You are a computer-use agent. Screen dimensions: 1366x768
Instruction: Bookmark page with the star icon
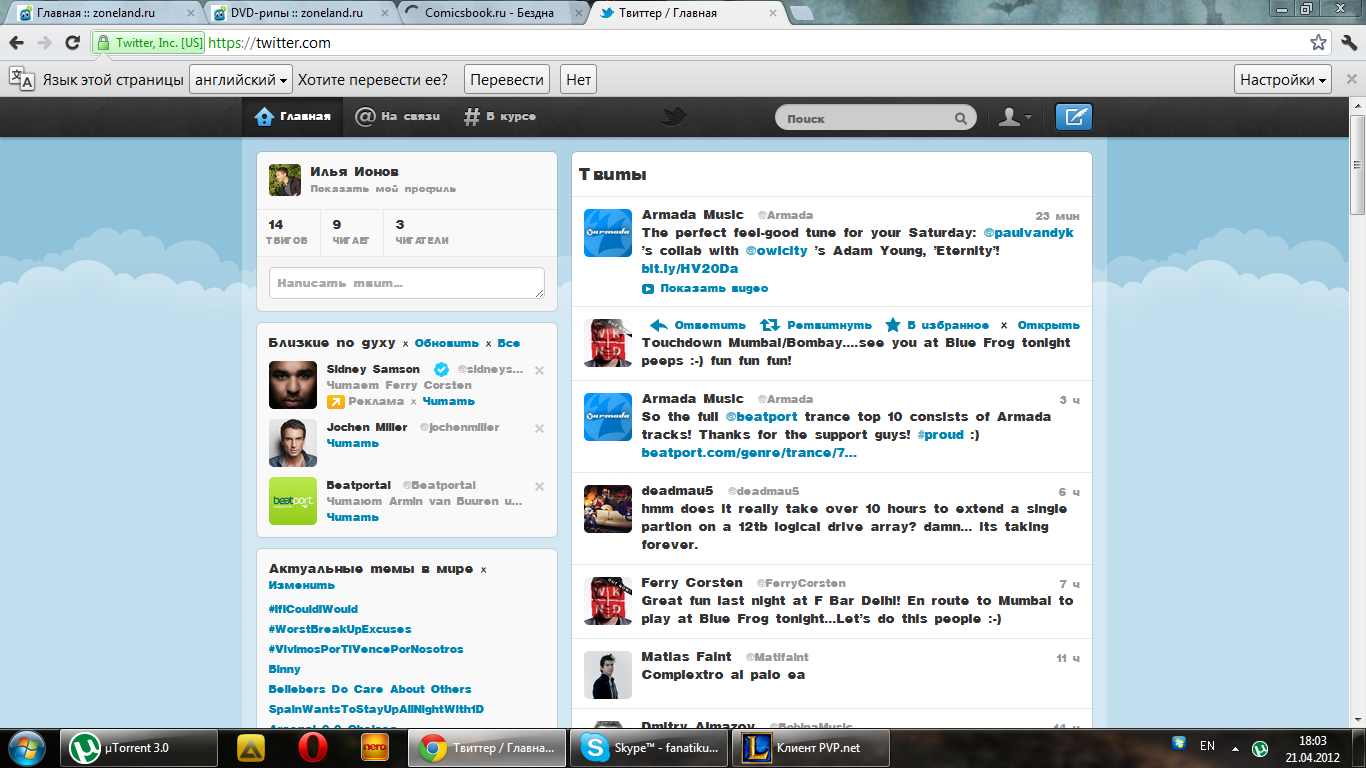click(x=1319, y=43)
